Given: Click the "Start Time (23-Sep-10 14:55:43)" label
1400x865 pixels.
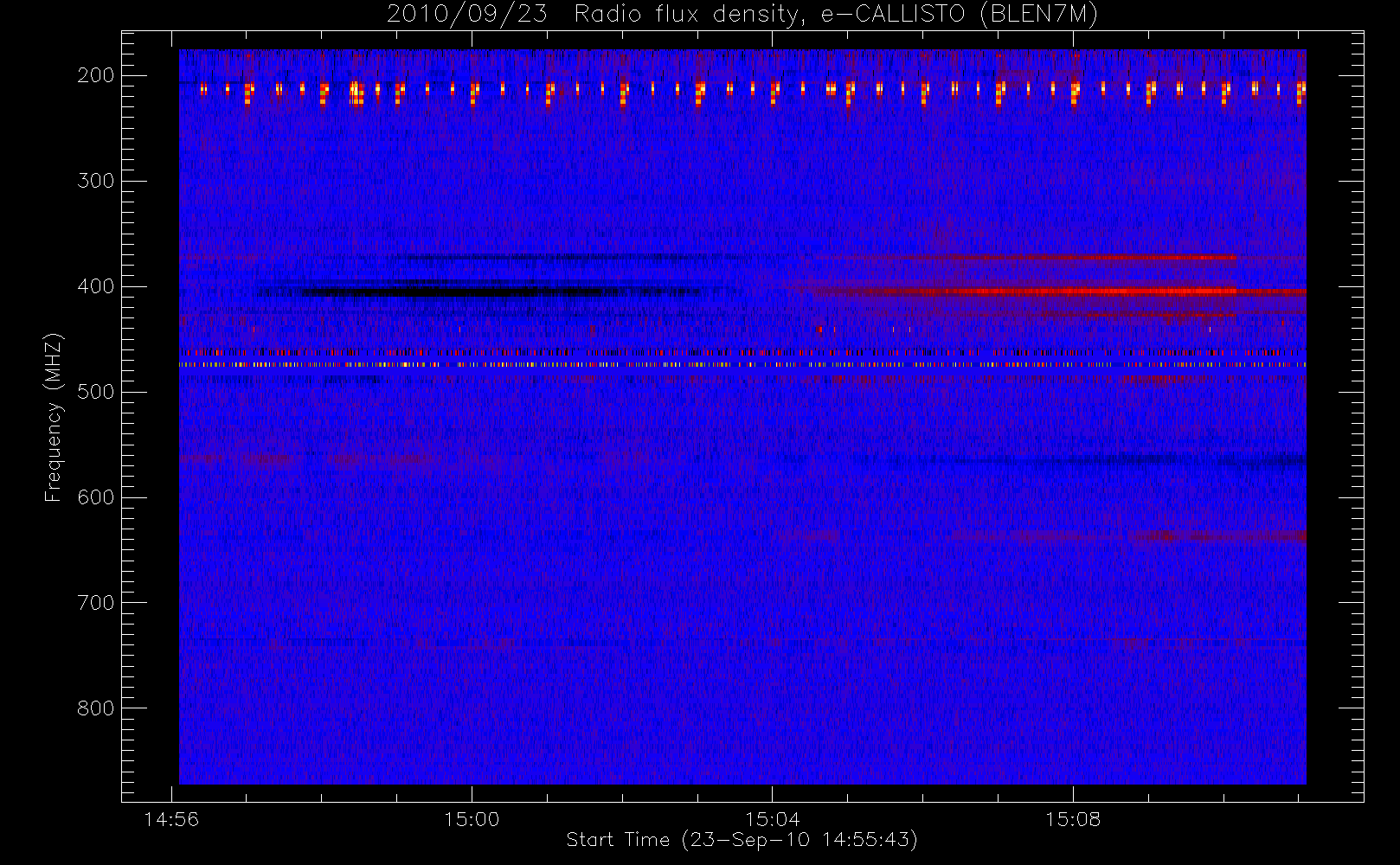Looking at the screenshot, I should 742,839.
